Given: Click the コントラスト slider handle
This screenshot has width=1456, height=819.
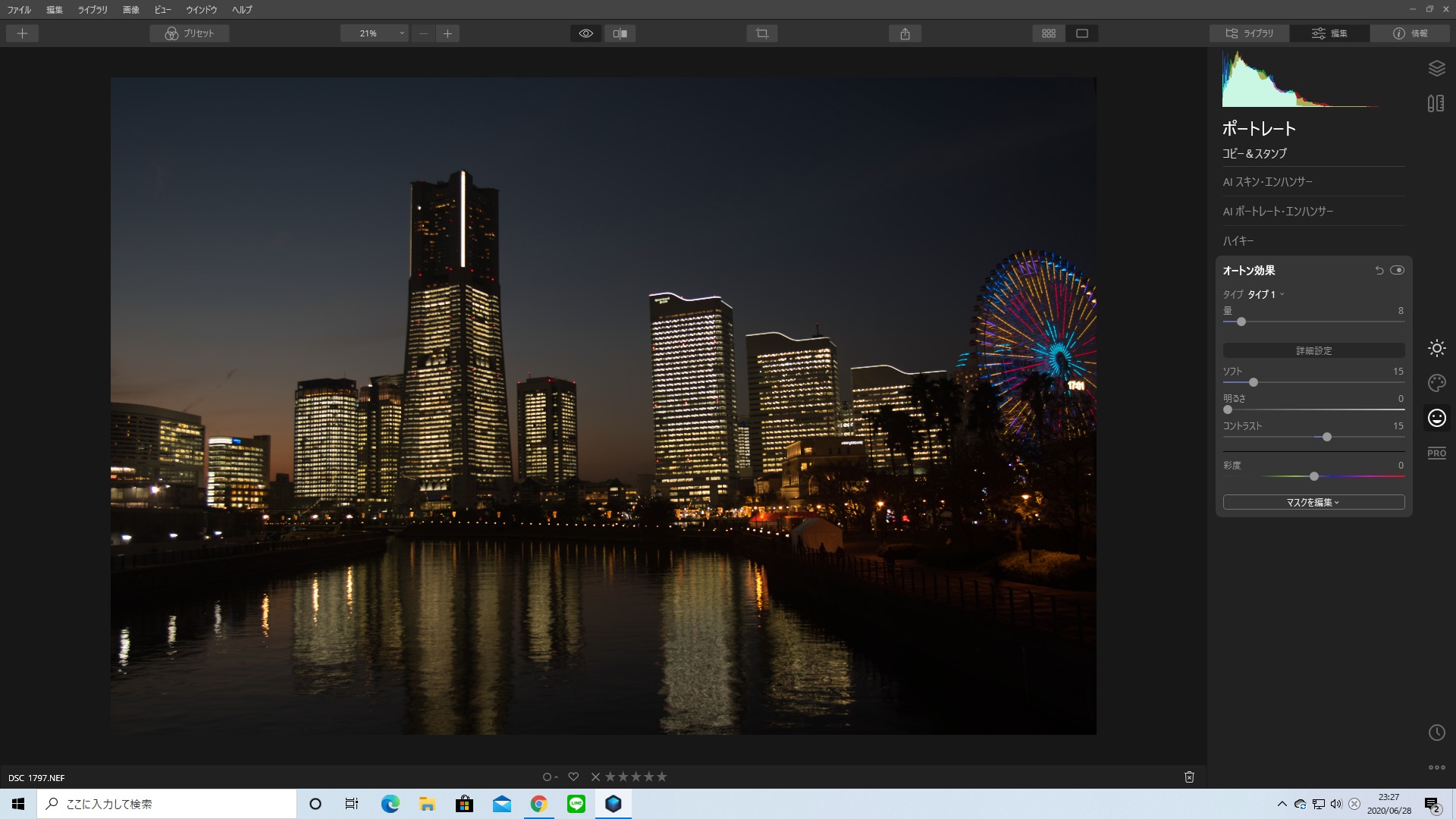Looking at the screenshot, I should (1326, 437).
